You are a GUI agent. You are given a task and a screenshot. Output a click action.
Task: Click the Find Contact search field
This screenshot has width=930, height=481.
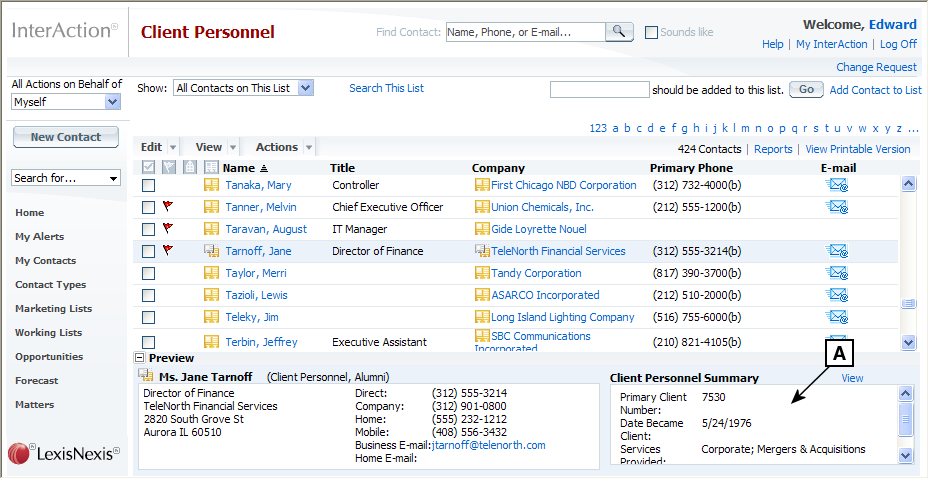525,33
